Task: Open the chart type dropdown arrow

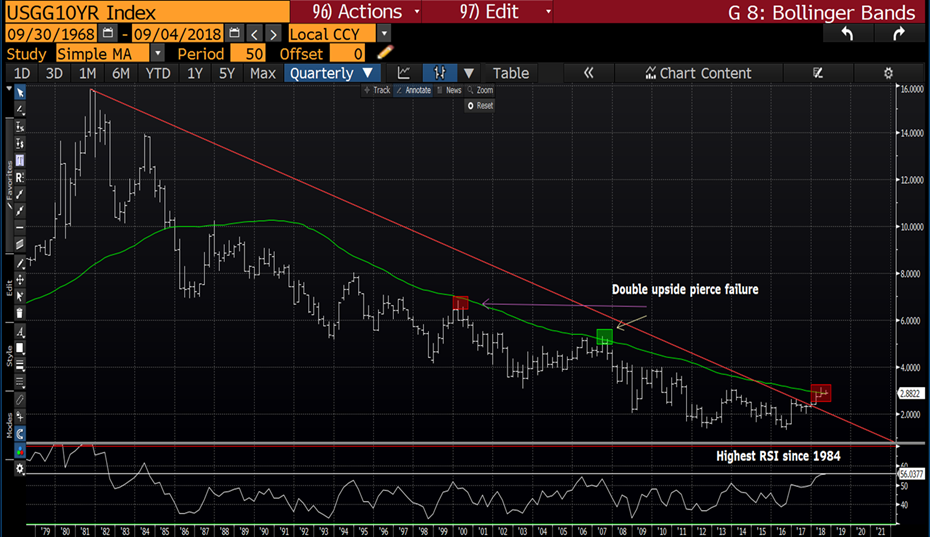Action: (469, 73)
